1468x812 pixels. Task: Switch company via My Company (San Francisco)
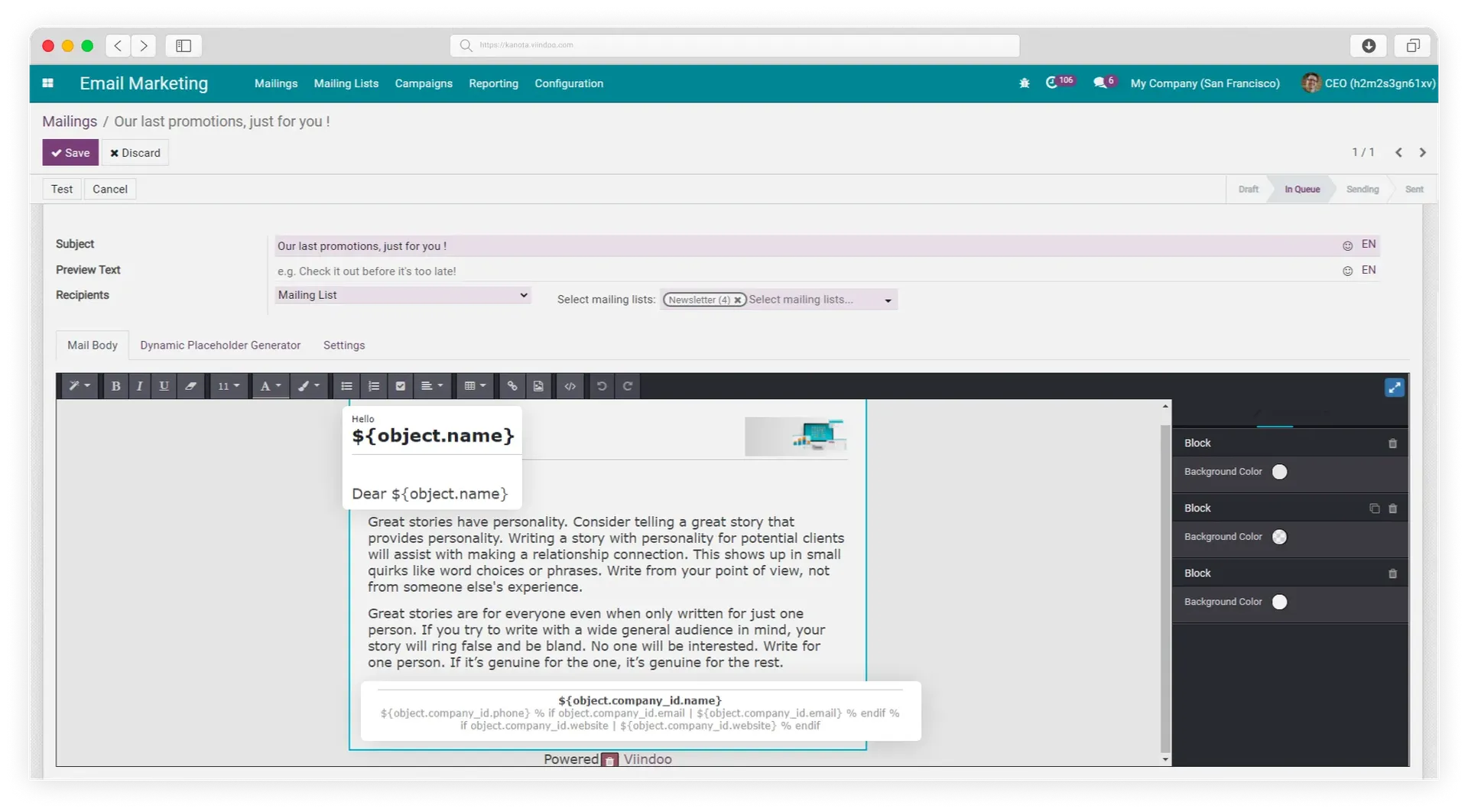pos(1205,83)
